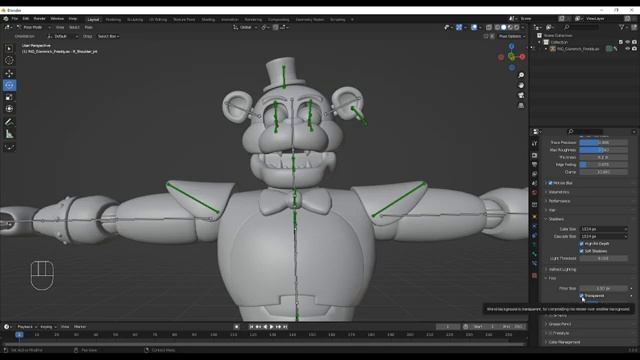Screen dimensions: 640x360
Task: Open the Window menu
Action: point(57,19)
